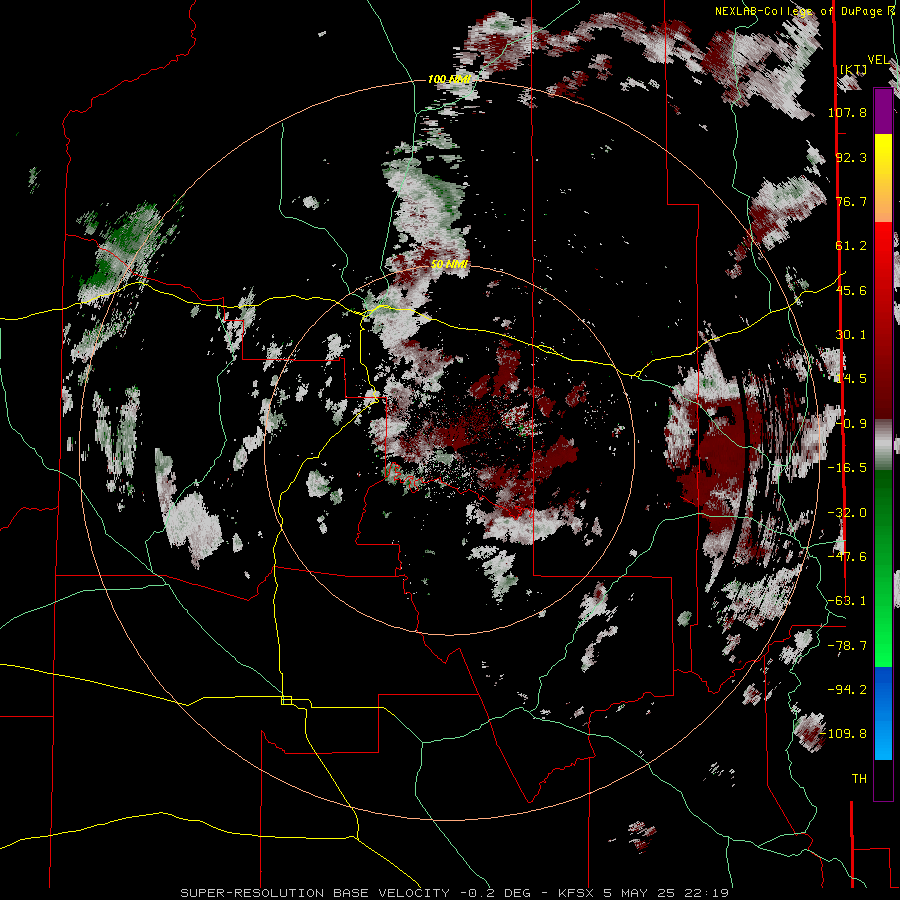The height and width of the screenshot is (900, 900).
Task: Select the -0.9 velocity scale value
Action: (851, 424)
